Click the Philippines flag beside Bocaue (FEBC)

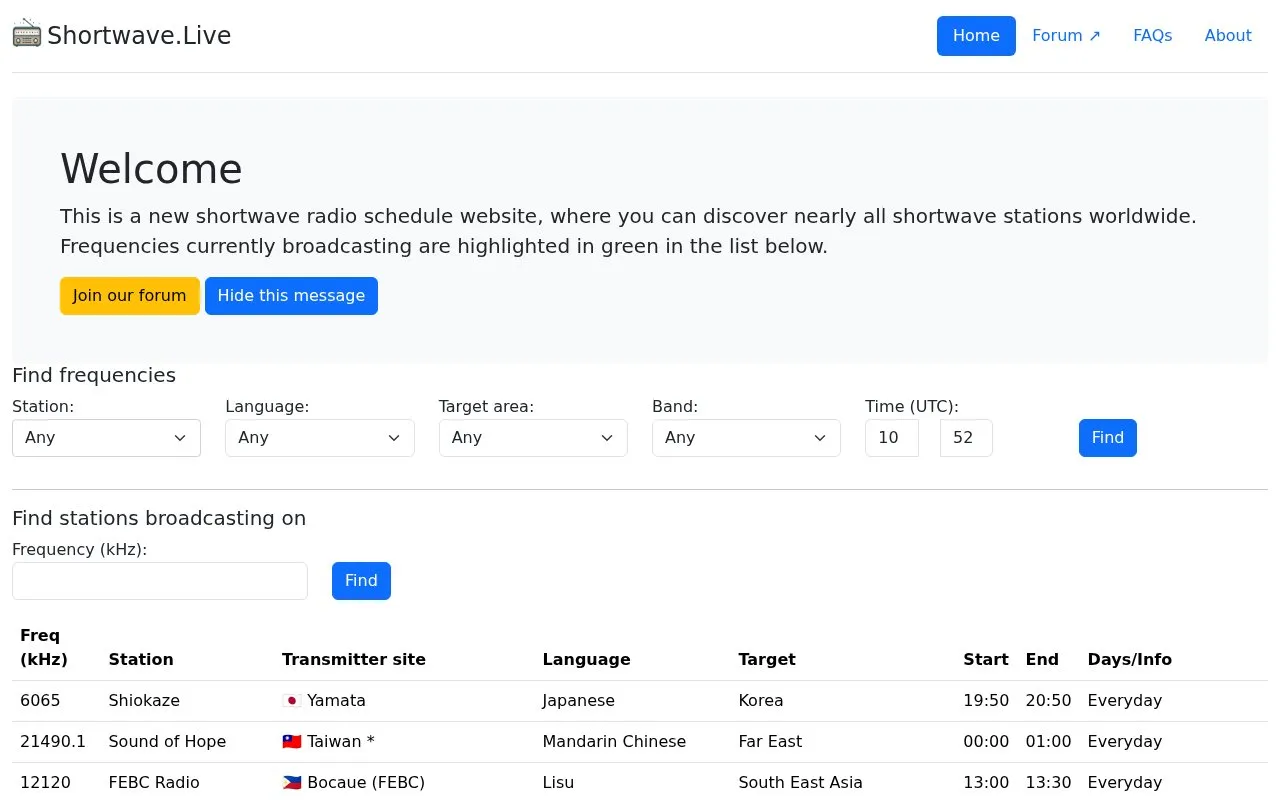292,783
